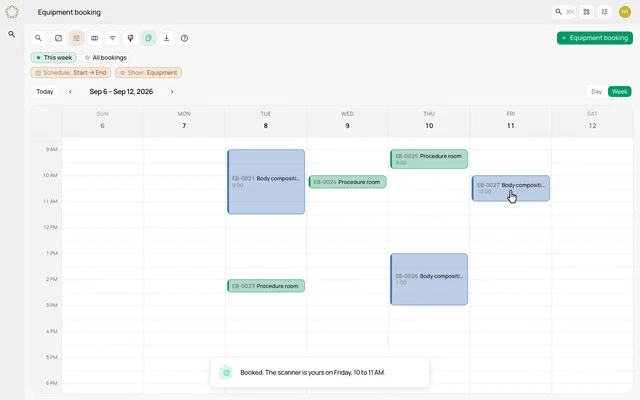Open search from the left sidebar
Viewport: 640px width, 400px height.
pos(12,34)
